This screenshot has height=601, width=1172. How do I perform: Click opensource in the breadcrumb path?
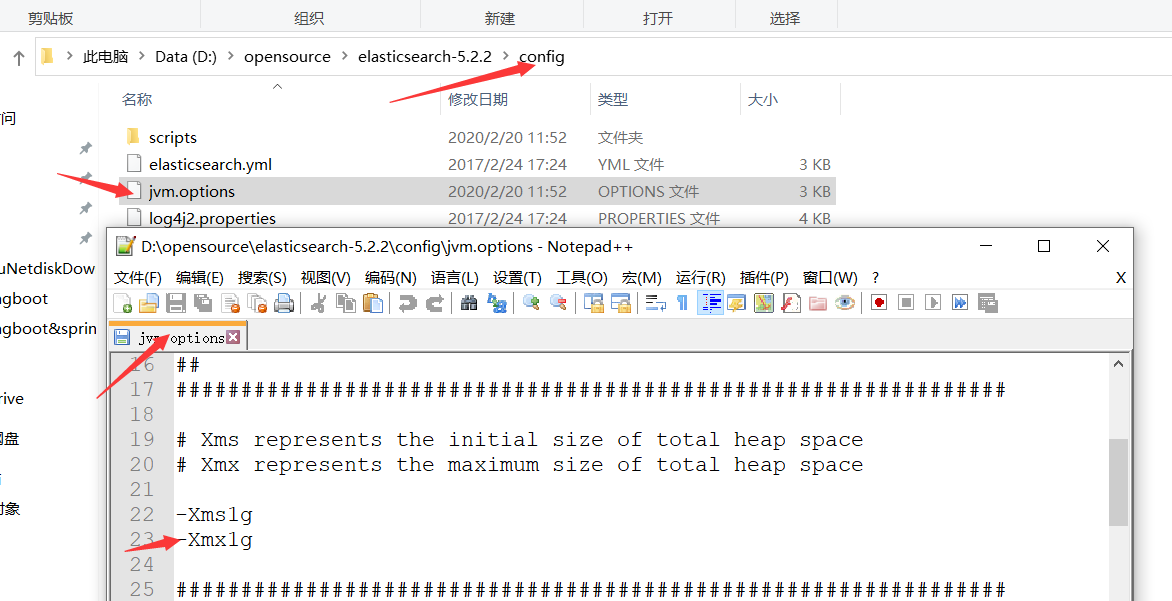tap(287, 56)
